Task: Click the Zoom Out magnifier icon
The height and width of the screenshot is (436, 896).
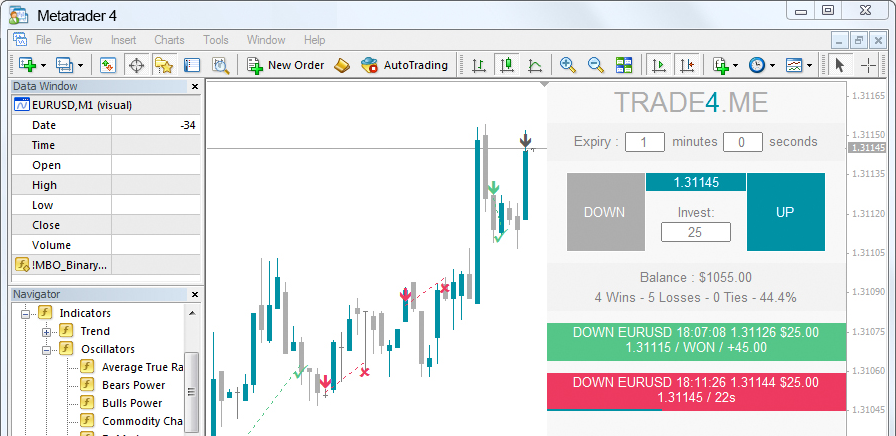Action: (x=596, y=65)
